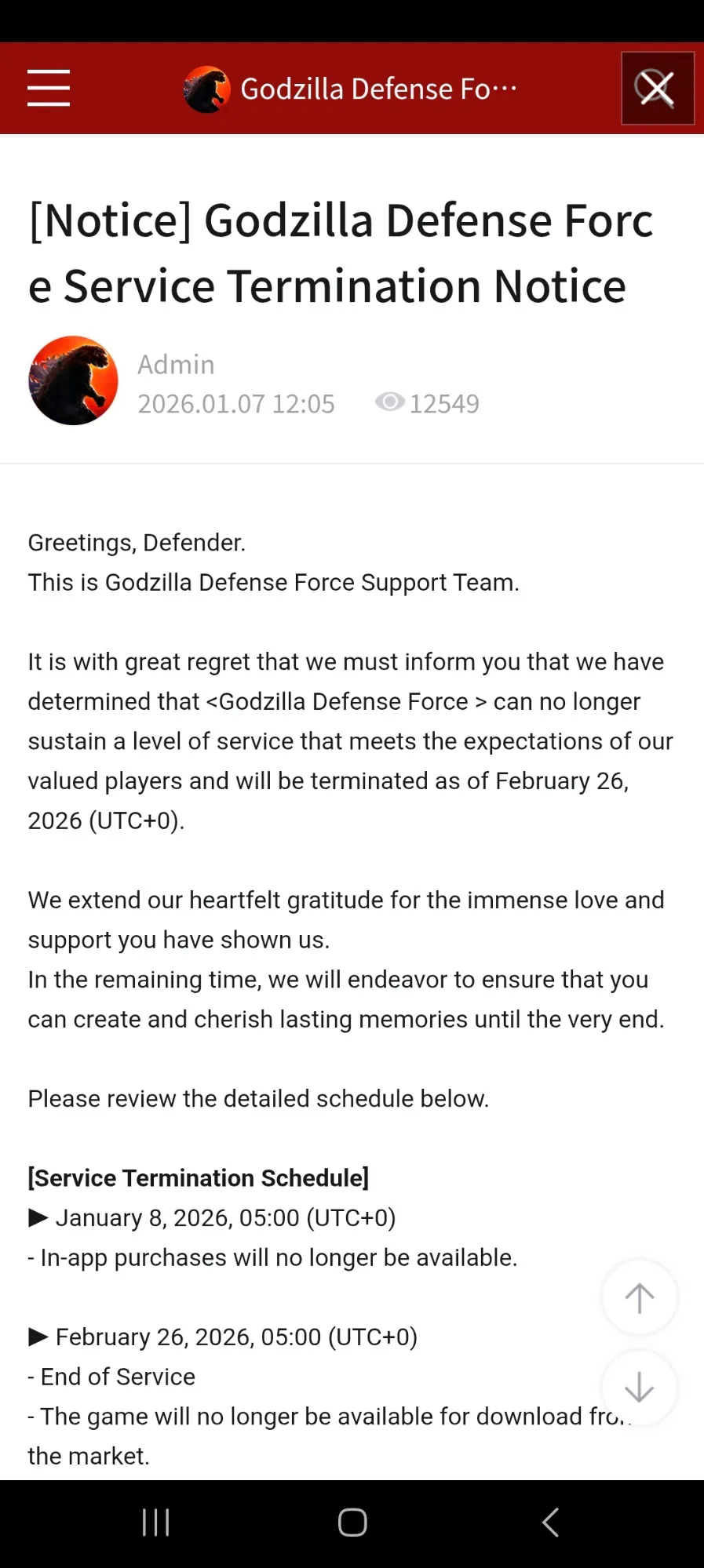Image resolution: width=704 pixels, height=1568 pixels.
Task: Open Android recent apps
Action: 155,1523
